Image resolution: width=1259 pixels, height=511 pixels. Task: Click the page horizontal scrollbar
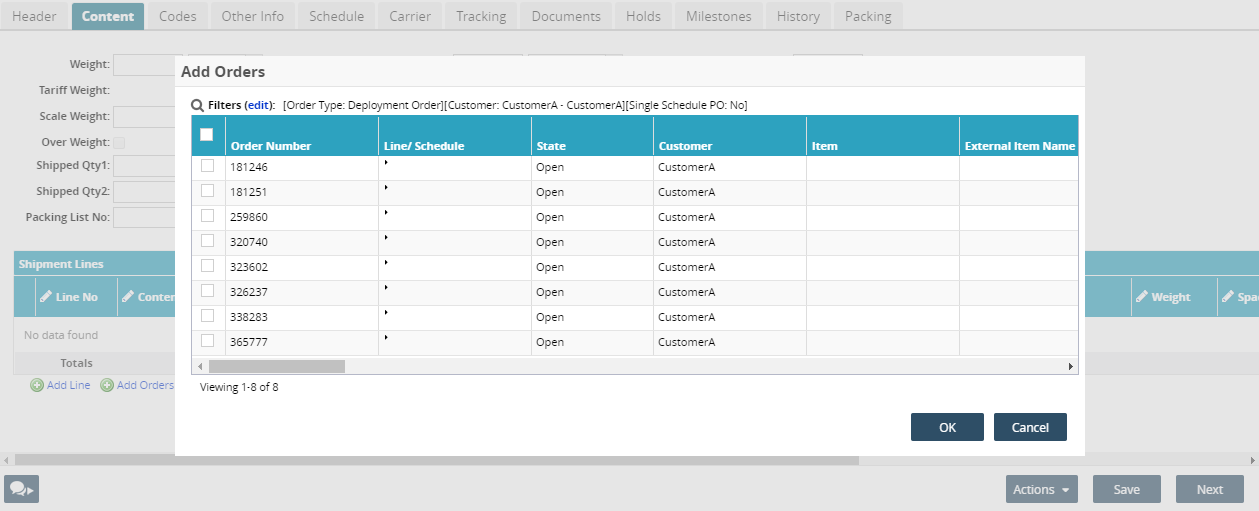(x=437, y=460)
